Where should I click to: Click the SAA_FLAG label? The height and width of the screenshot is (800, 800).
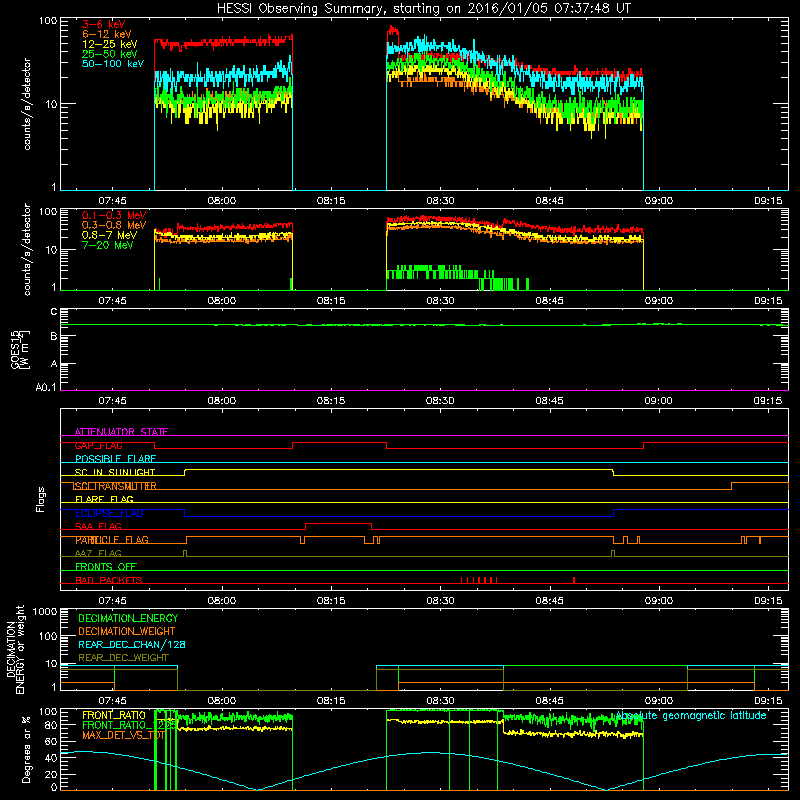[x=98, y=527]
